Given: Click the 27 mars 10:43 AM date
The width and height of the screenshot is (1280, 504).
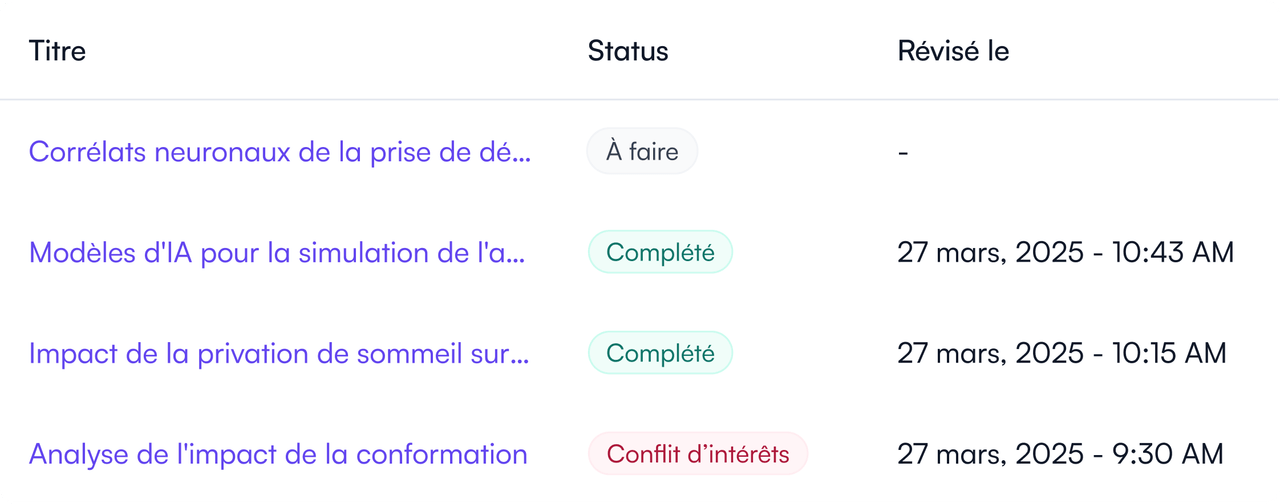Looking at the screenshot, I should pyautogui.click(x=1065, y=252).
